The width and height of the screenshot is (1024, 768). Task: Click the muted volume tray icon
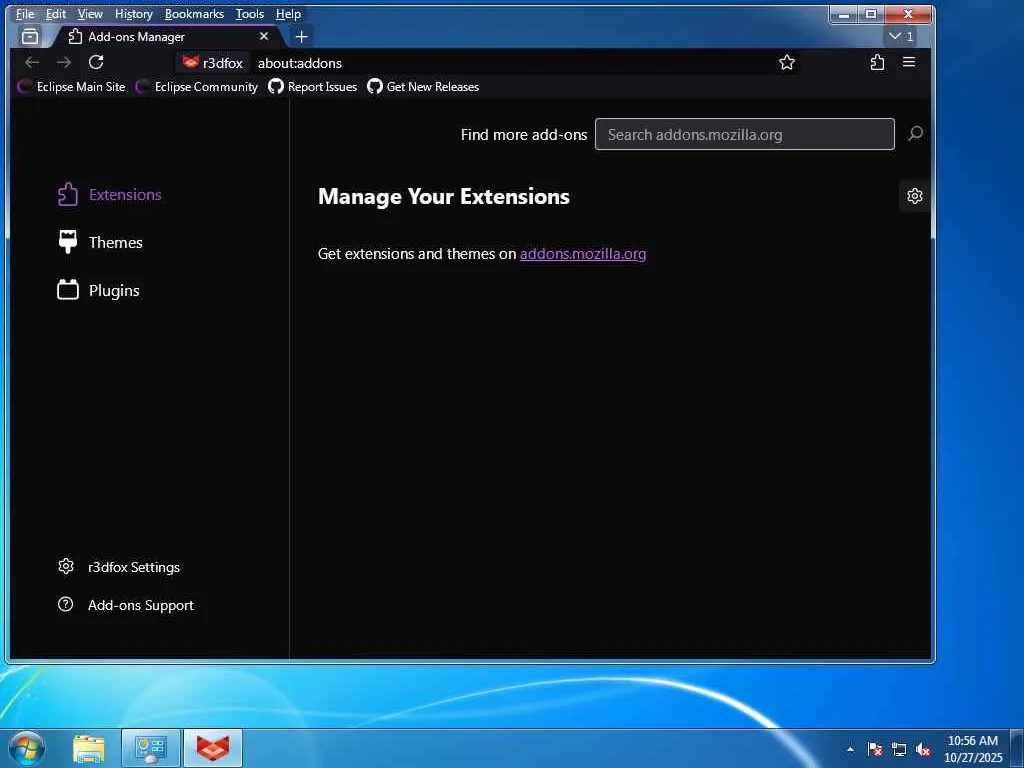pyautogui.click(x=923, y=749)
